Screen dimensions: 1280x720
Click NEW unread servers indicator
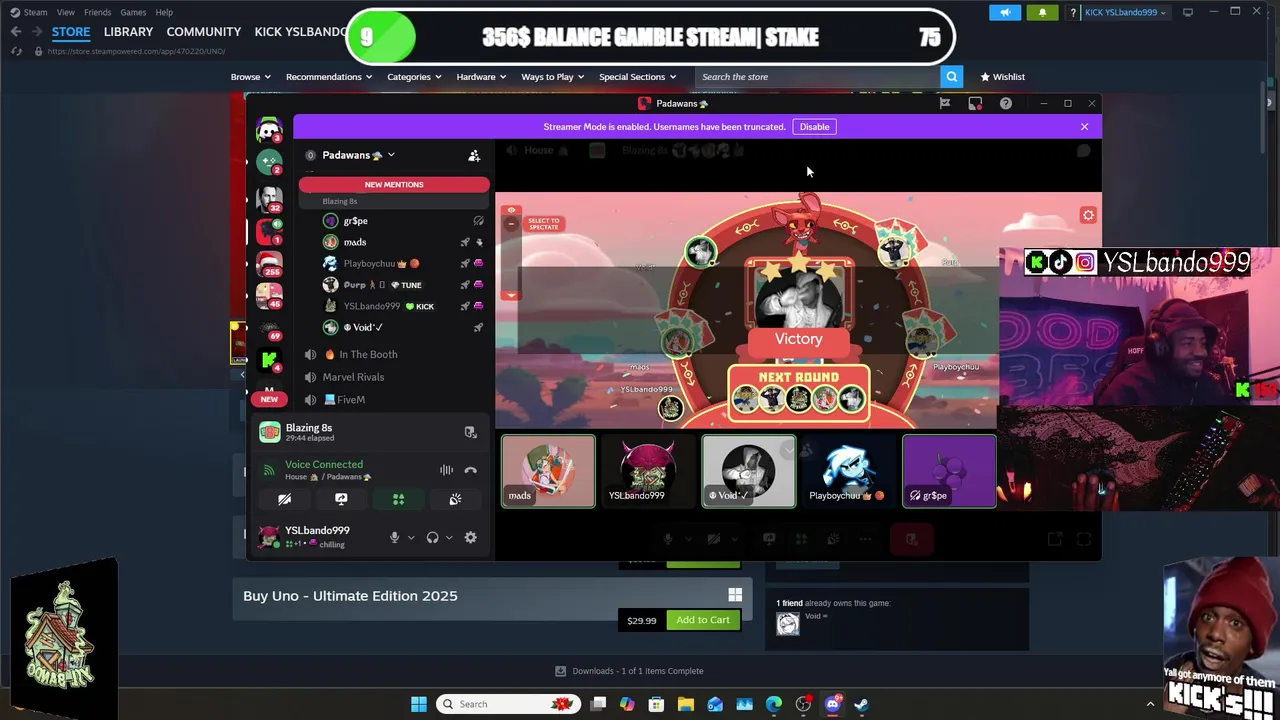pos(269,399)
